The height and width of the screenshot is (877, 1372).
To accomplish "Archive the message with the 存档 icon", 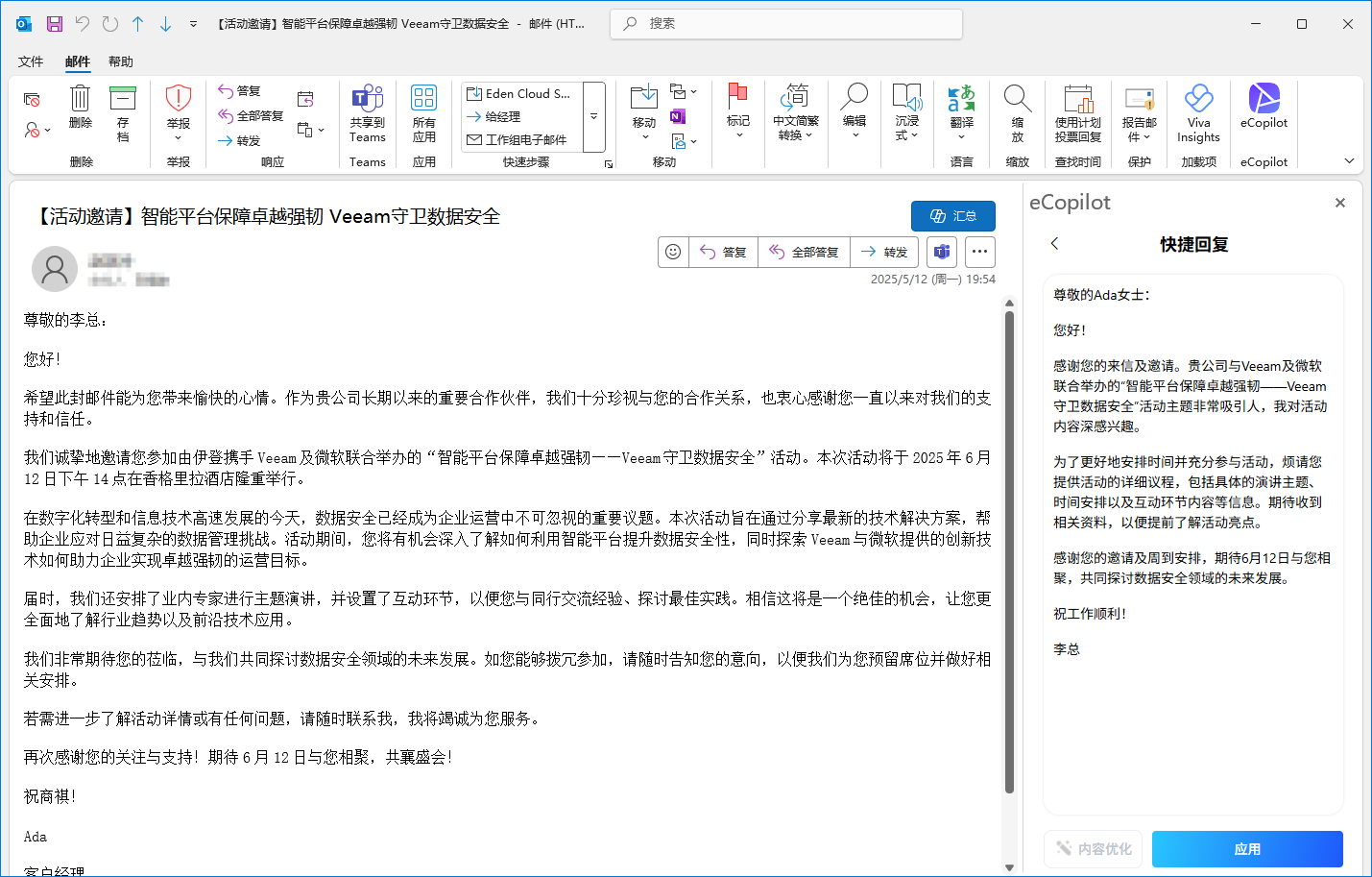I will (123, 113).
